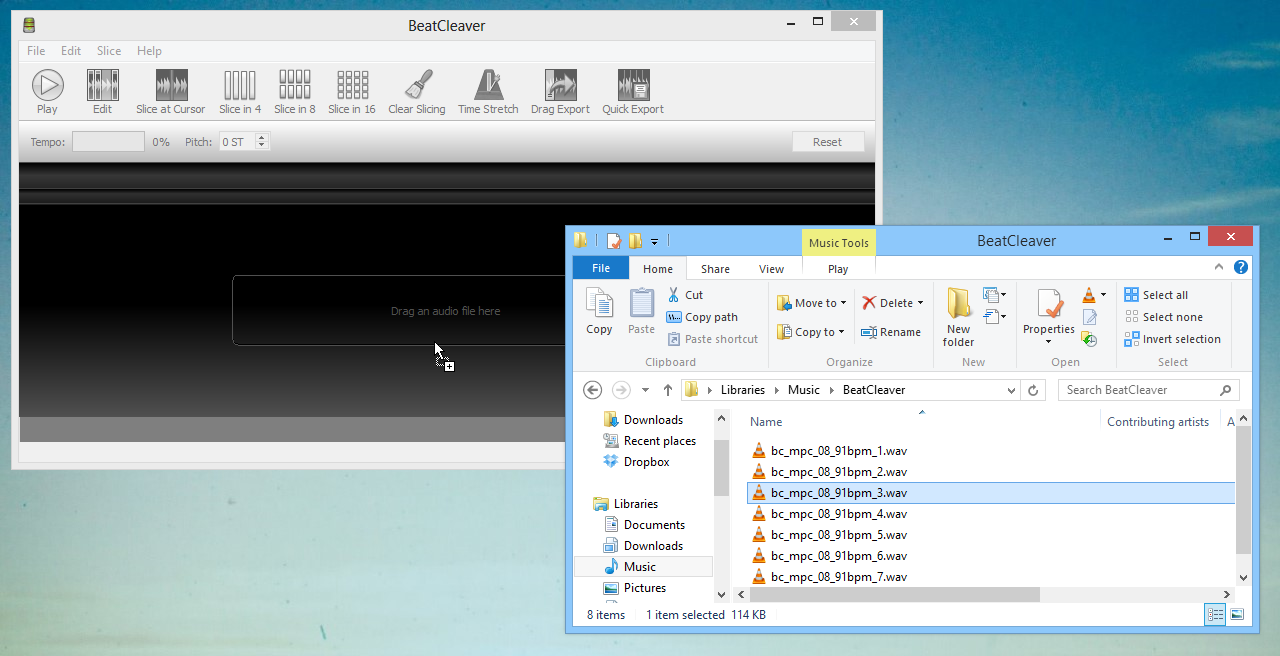Switch to the View ribbon tab

771,269
